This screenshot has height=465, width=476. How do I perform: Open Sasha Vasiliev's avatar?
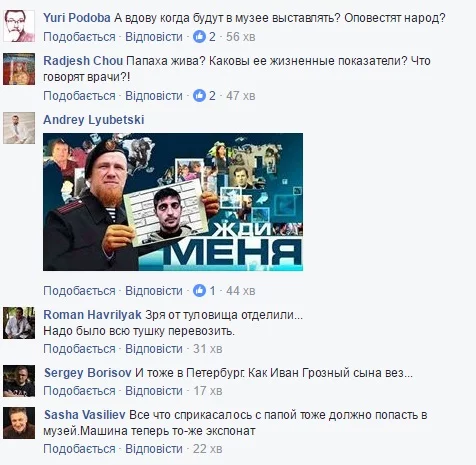pos(19,423)
